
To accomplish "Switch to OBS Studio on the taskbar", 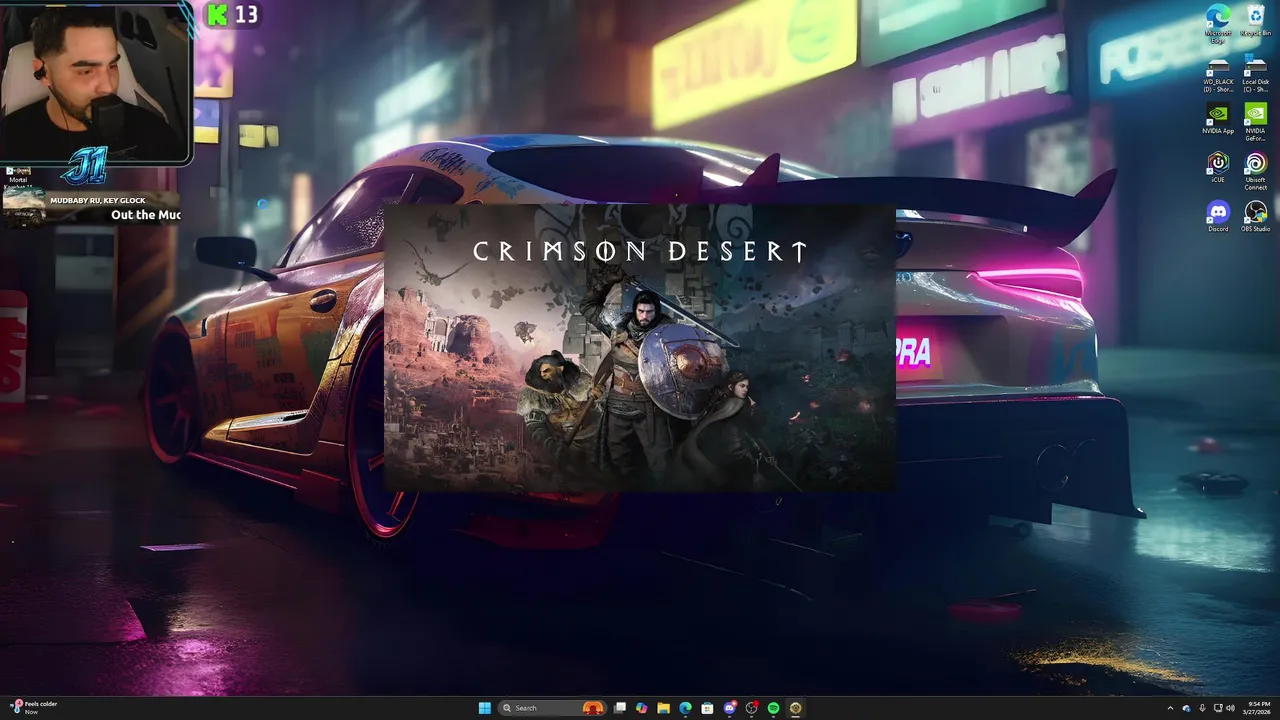I will pyautogui.click(x=752, y=708).
